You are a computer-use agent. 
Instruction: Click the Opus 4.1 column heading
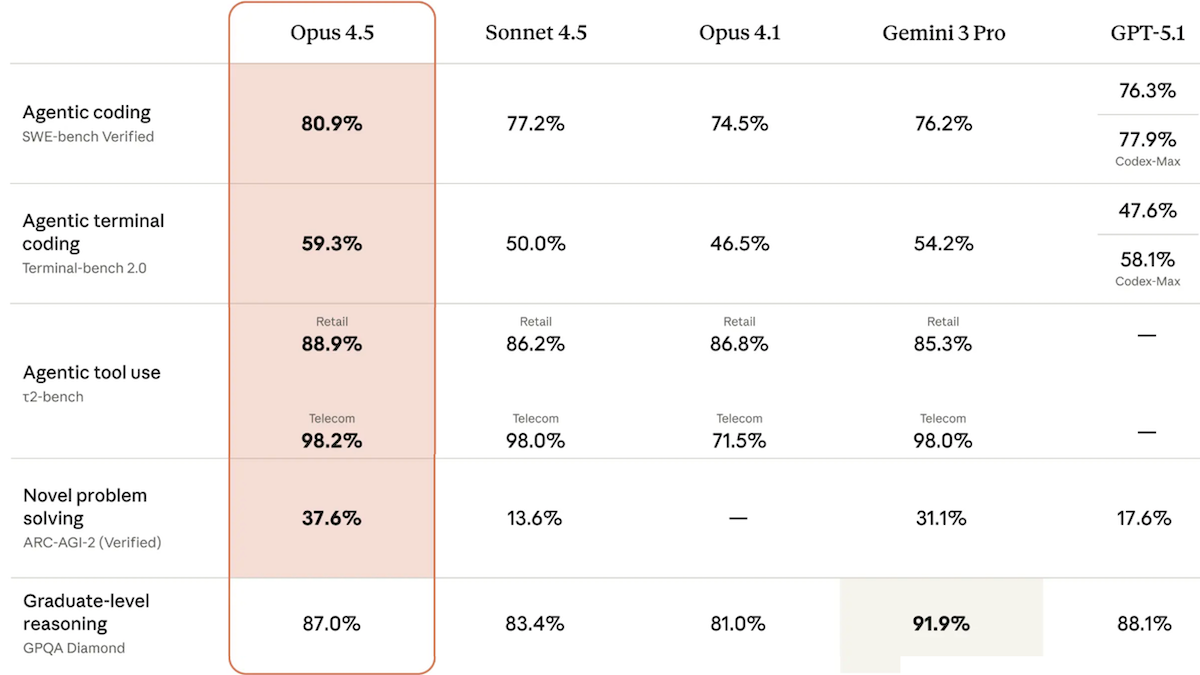pyautogui.click(x=739, y=33)
